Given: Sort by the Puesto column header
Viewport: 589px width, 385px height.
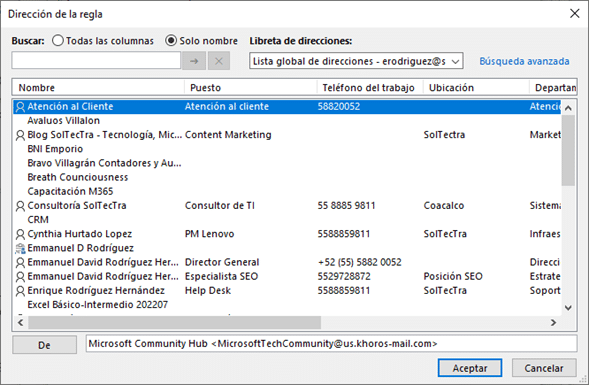Looking at the screenshot, I should pyautogui.click(x=251, y=88).
